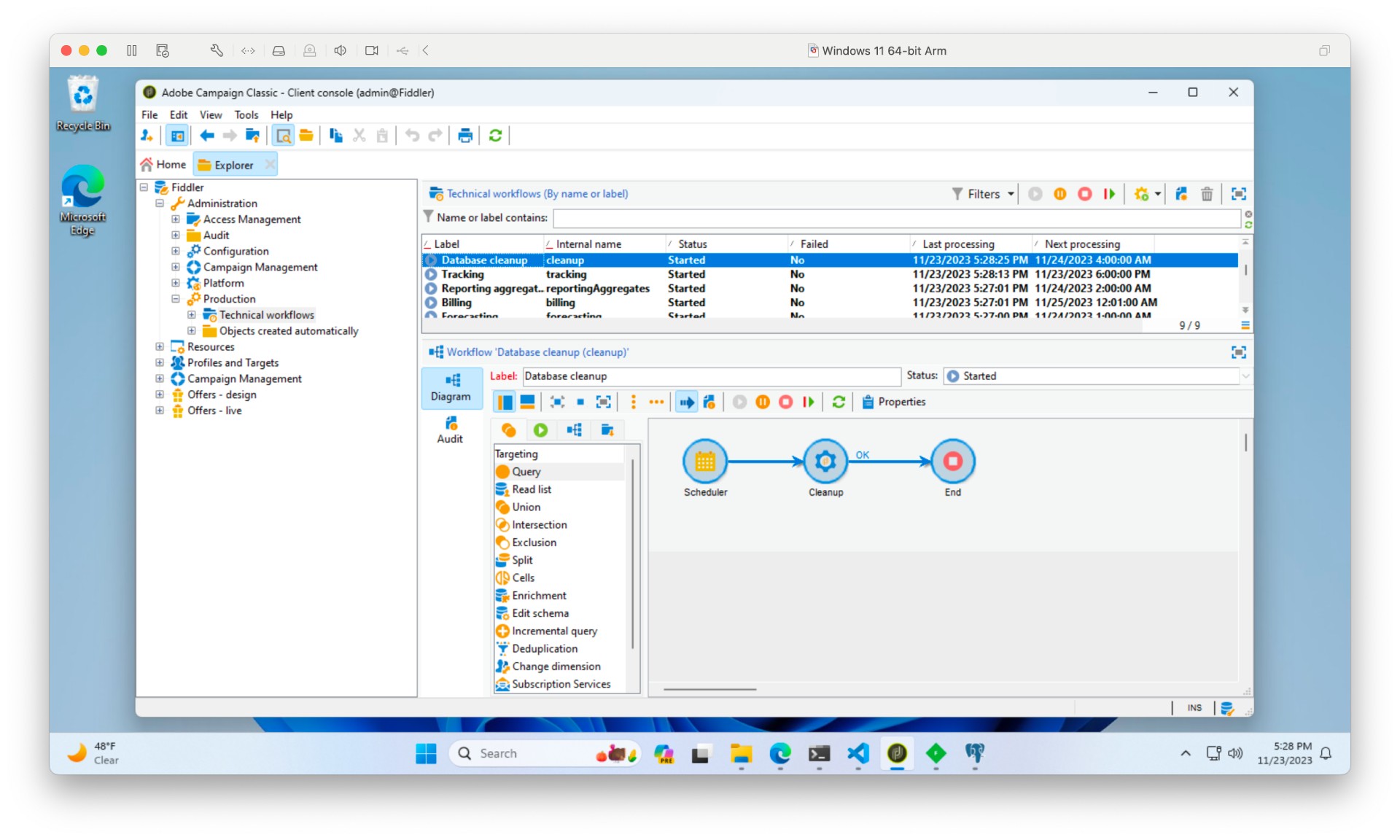Expand the Resources tree node
Screen dimensions: 1400x840
click(160, 347)
